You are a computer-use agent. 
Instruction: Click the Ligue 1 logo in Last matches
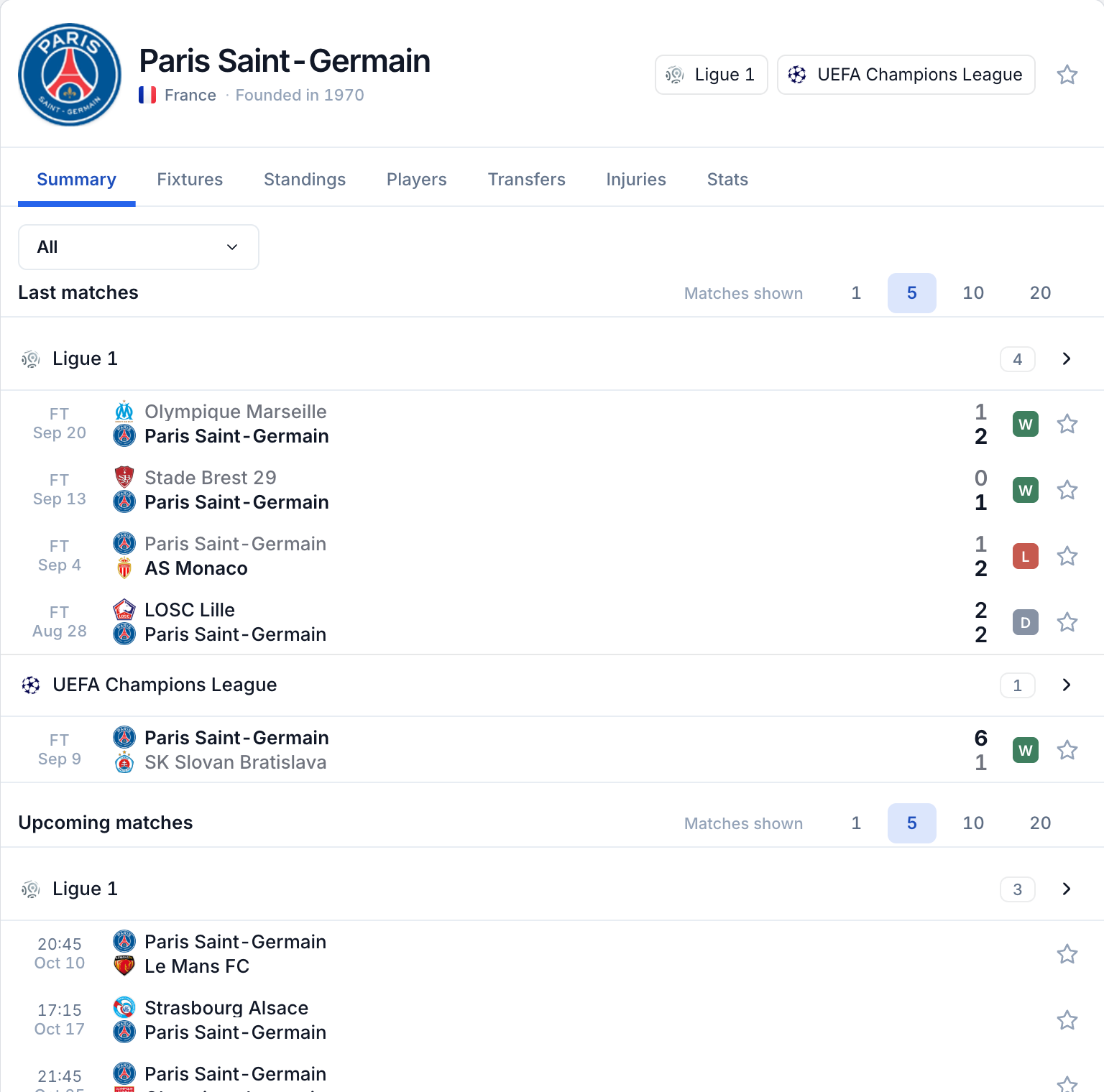(30, 358)
